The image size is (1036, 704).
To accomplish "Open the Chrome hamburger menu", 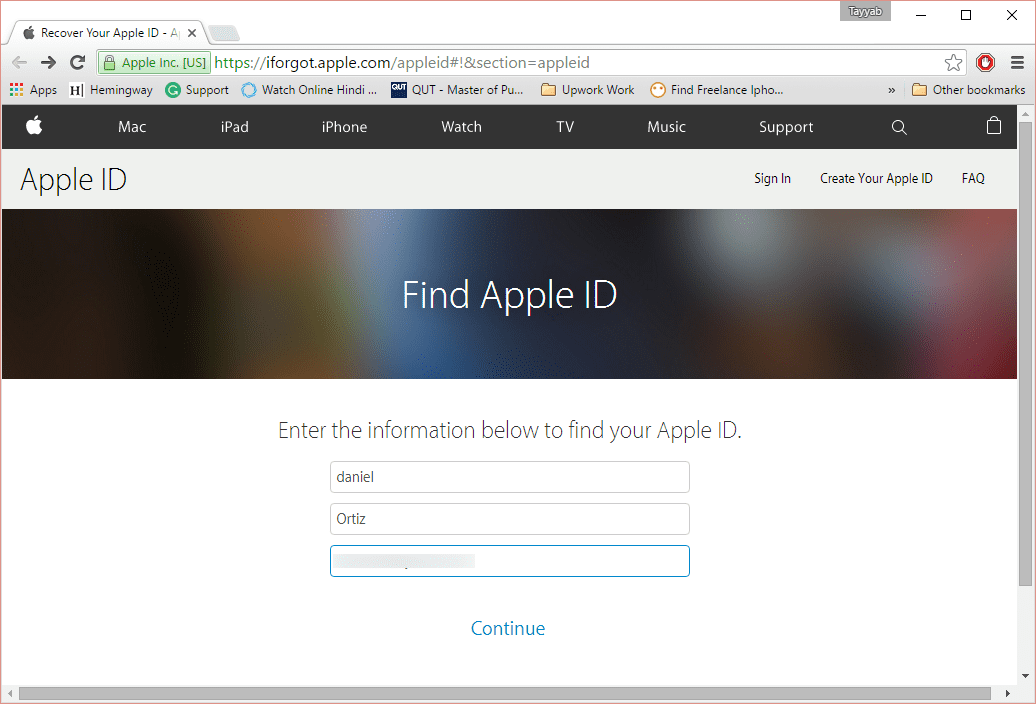I will point(1016,63).
